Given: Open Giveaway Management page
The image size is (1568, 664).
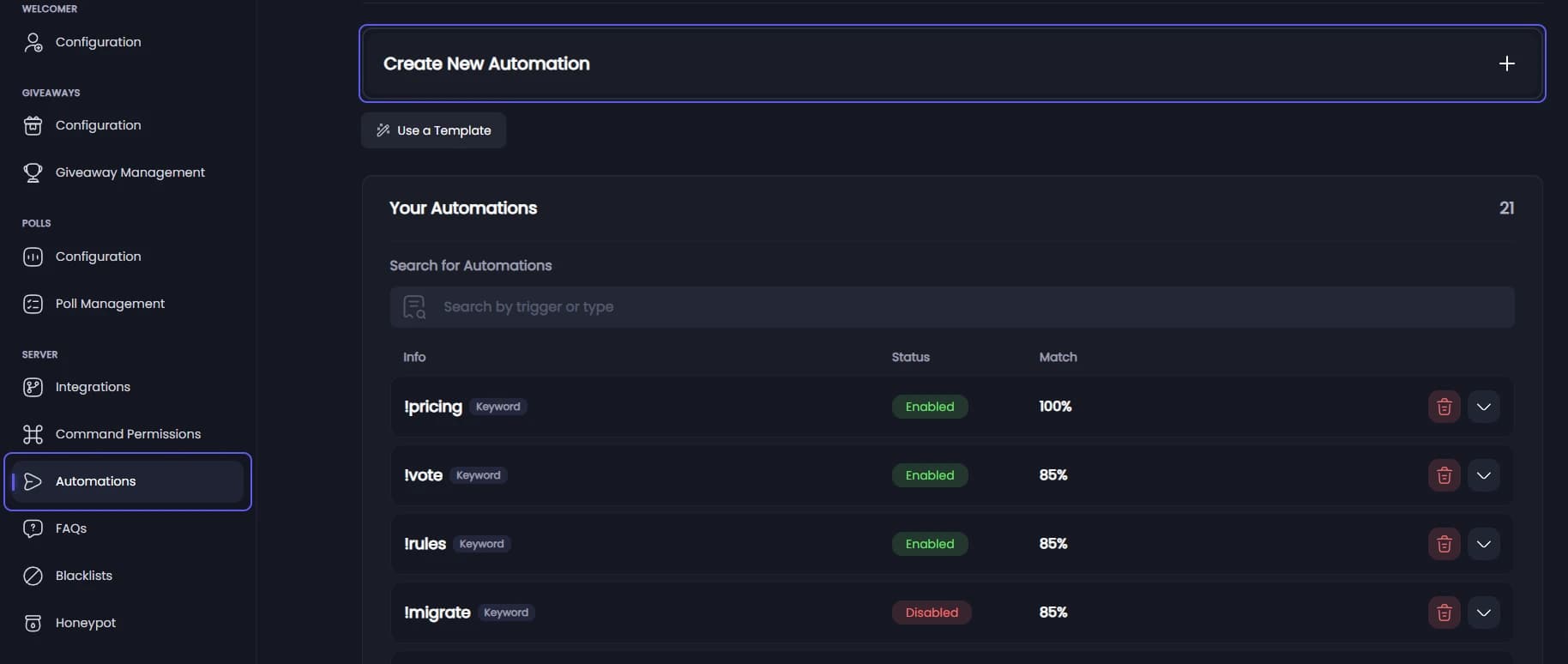Looking at the screenshot, I should click(x=130, y=172).
